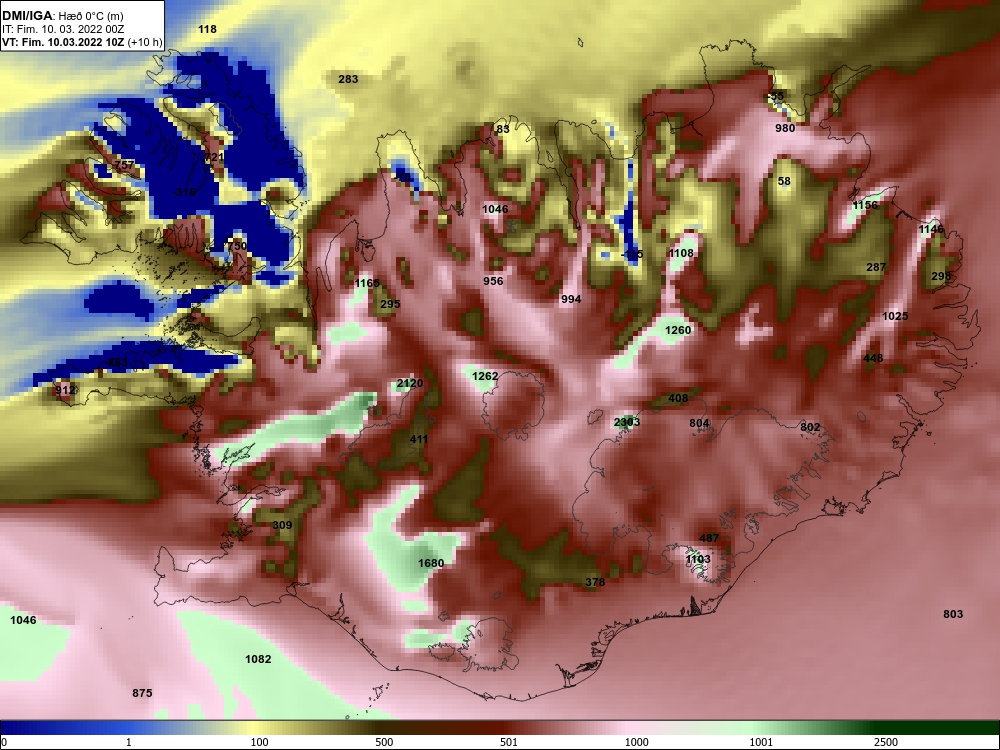Screen dimensions: 1000x750
Task: Click the map value 1165
Action: [x=367, y=283]
